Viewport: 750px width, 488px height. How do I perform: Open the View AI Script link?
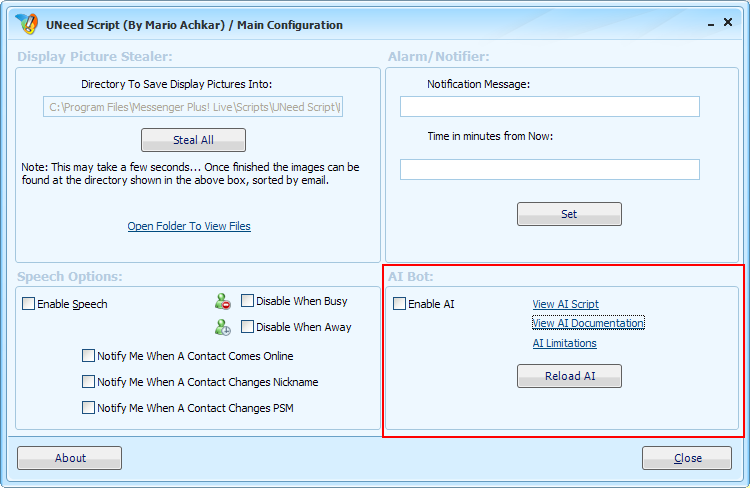565,304
